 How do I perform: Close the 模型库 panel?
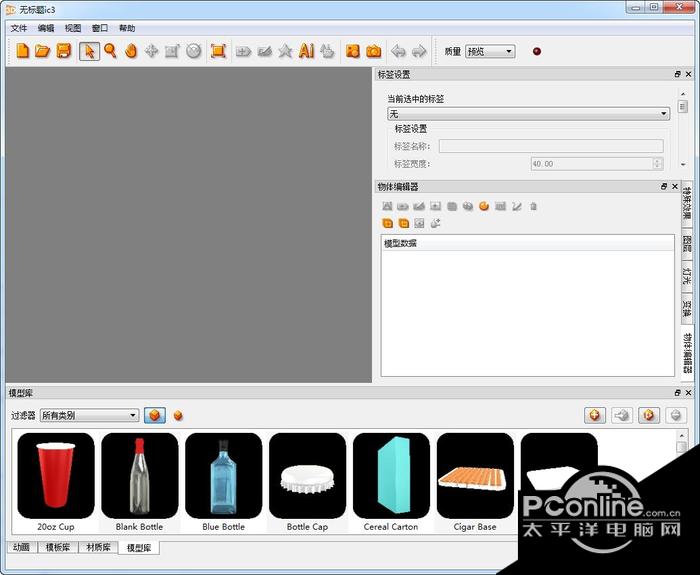click(688, 392)
